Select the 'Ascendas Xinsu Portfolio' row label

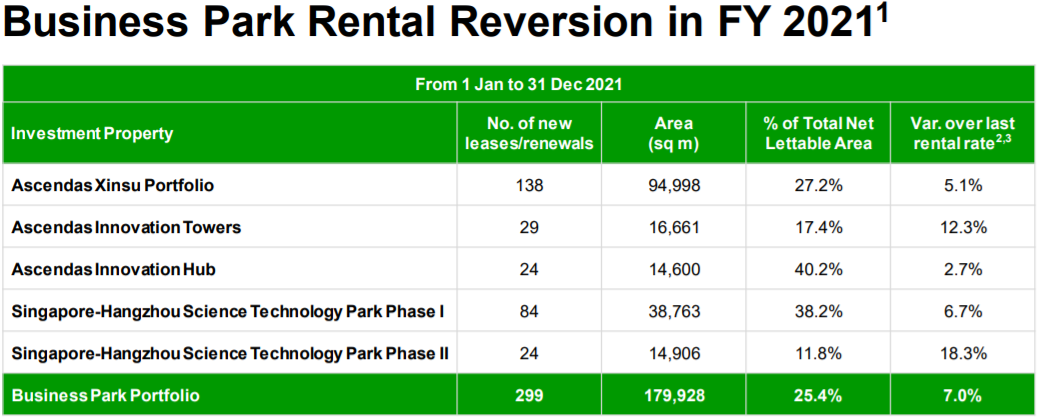(112, 186)
